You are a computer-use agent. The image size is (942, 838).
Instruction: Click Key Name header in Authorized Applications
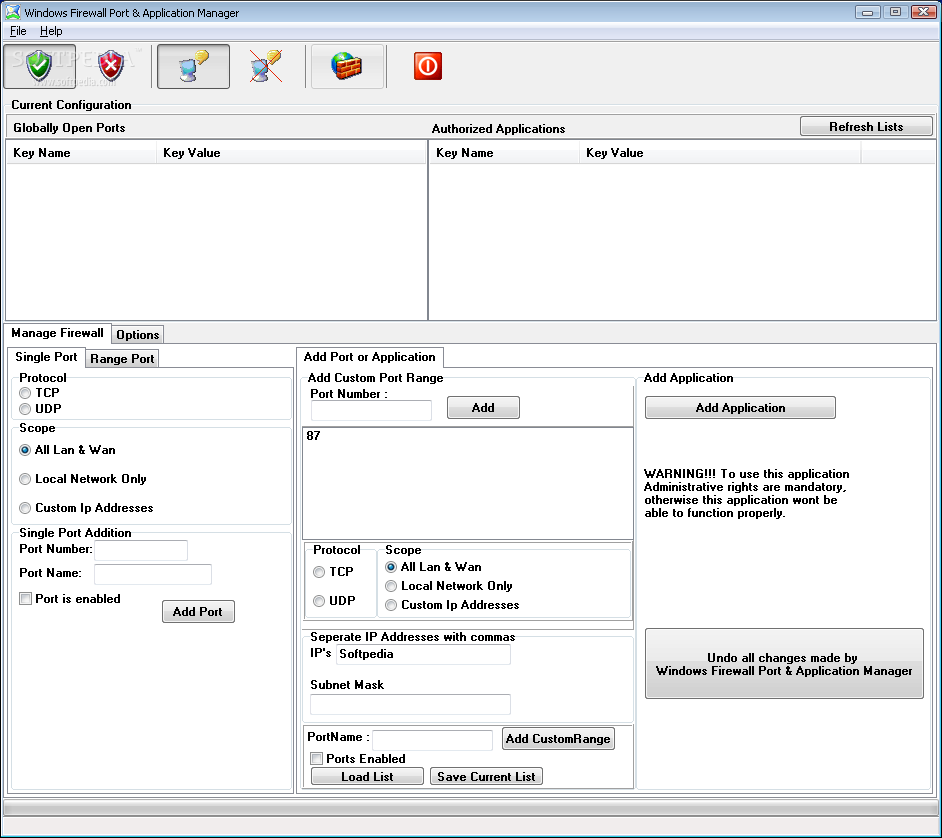pyautogui.click(x=505, y=153)
